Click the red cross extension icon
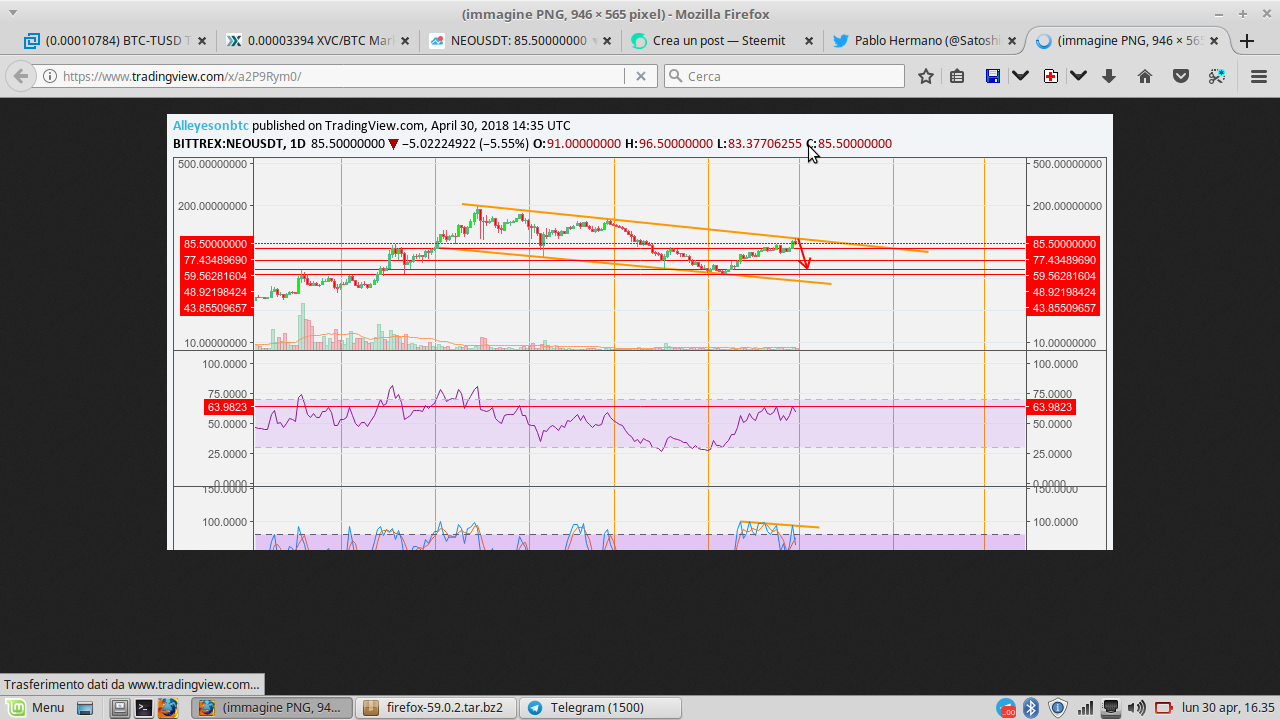 click(x=1050, y=76)
